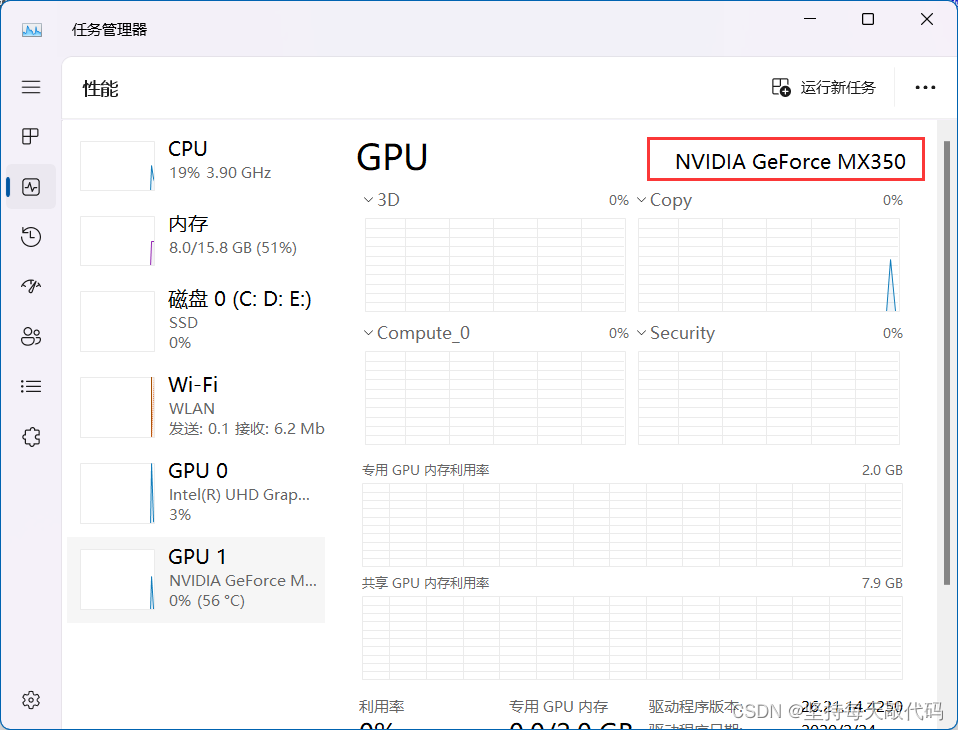Close the Task Manager window
Image resolution: width=958 pixels, height=730 pixels.
click(926, 19)
